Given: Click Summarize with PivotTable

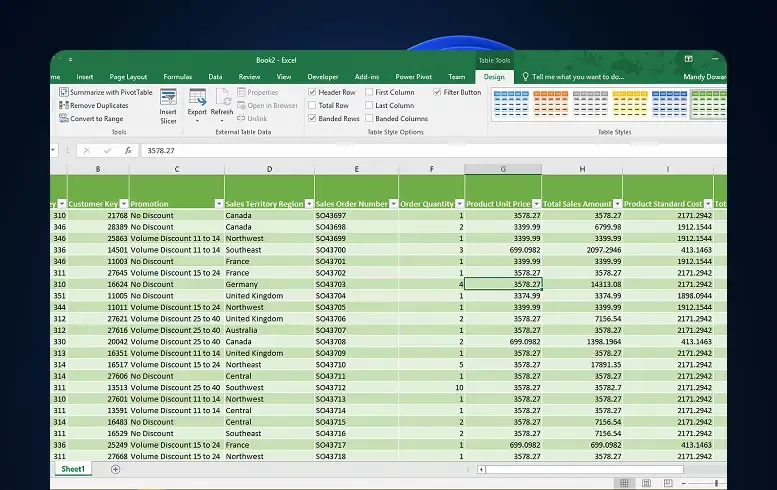Looking at the screenshot, I should tap(110, 92).
